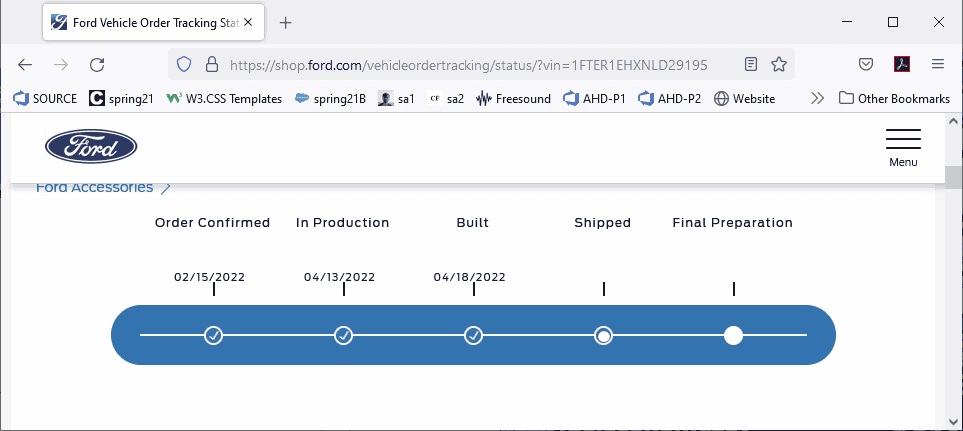Reload the page with refresh icon
963x431 pixels.
click(97, 64)
